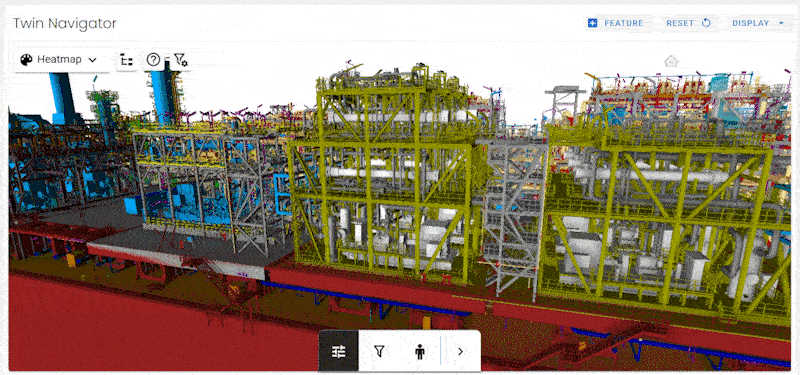The image size is (800, 375).
Task: Activate the person walk mode icon
Action: (x=419, y=351)
